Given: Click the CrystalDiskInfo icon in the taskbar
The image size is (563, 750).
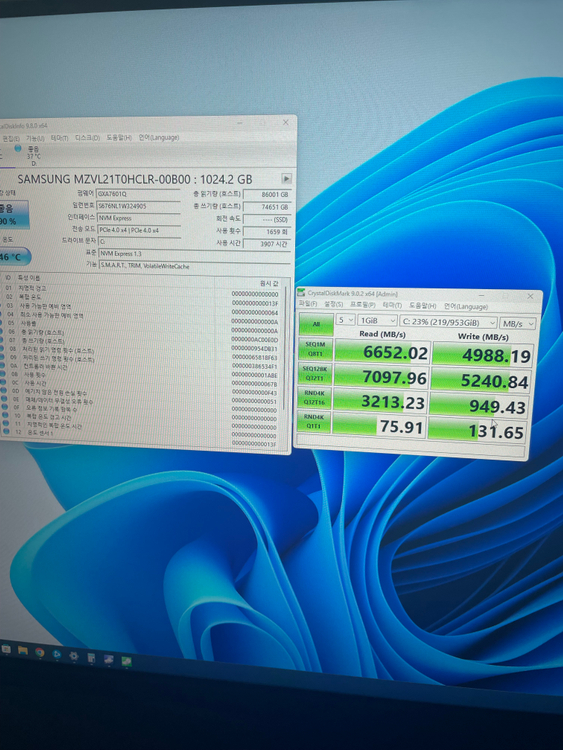Looking at the screenshot, I should tap(109, 659).
